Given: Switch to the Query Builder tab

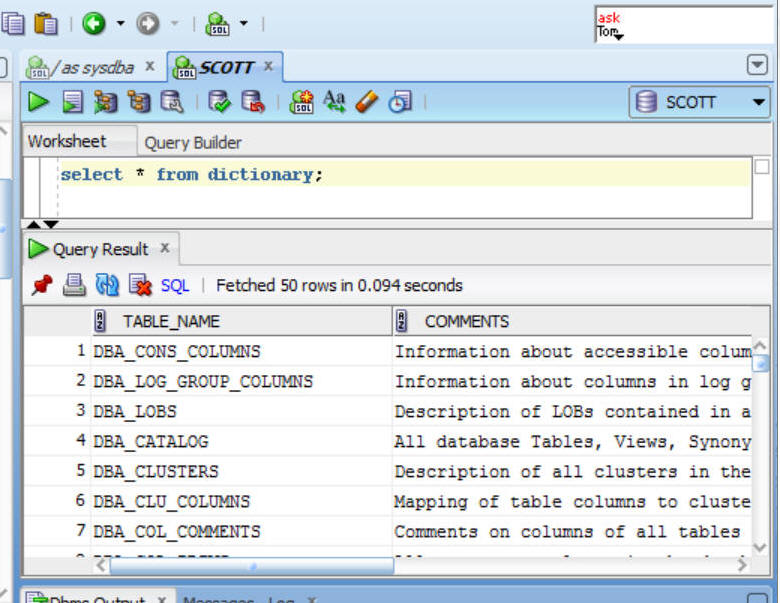Looking at the screenshot, I should tap(193, 142).
